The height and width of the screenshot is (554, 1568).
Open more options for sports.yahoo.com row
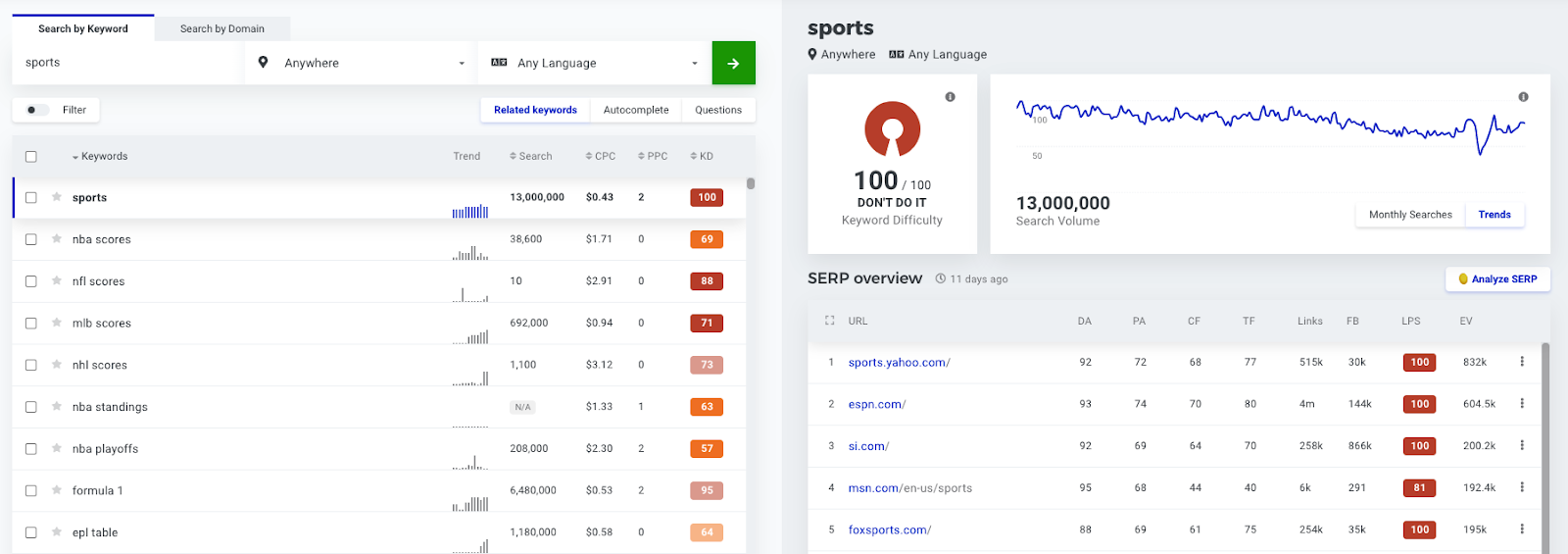pyautogui.click(x=1522, y=362)
